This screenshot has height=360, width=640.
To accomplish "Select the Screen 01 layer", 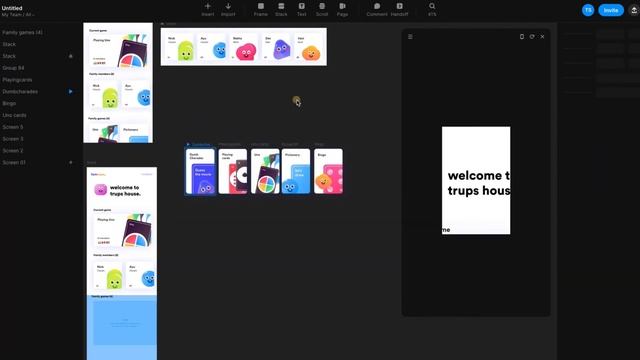I will tap(14, 162).
